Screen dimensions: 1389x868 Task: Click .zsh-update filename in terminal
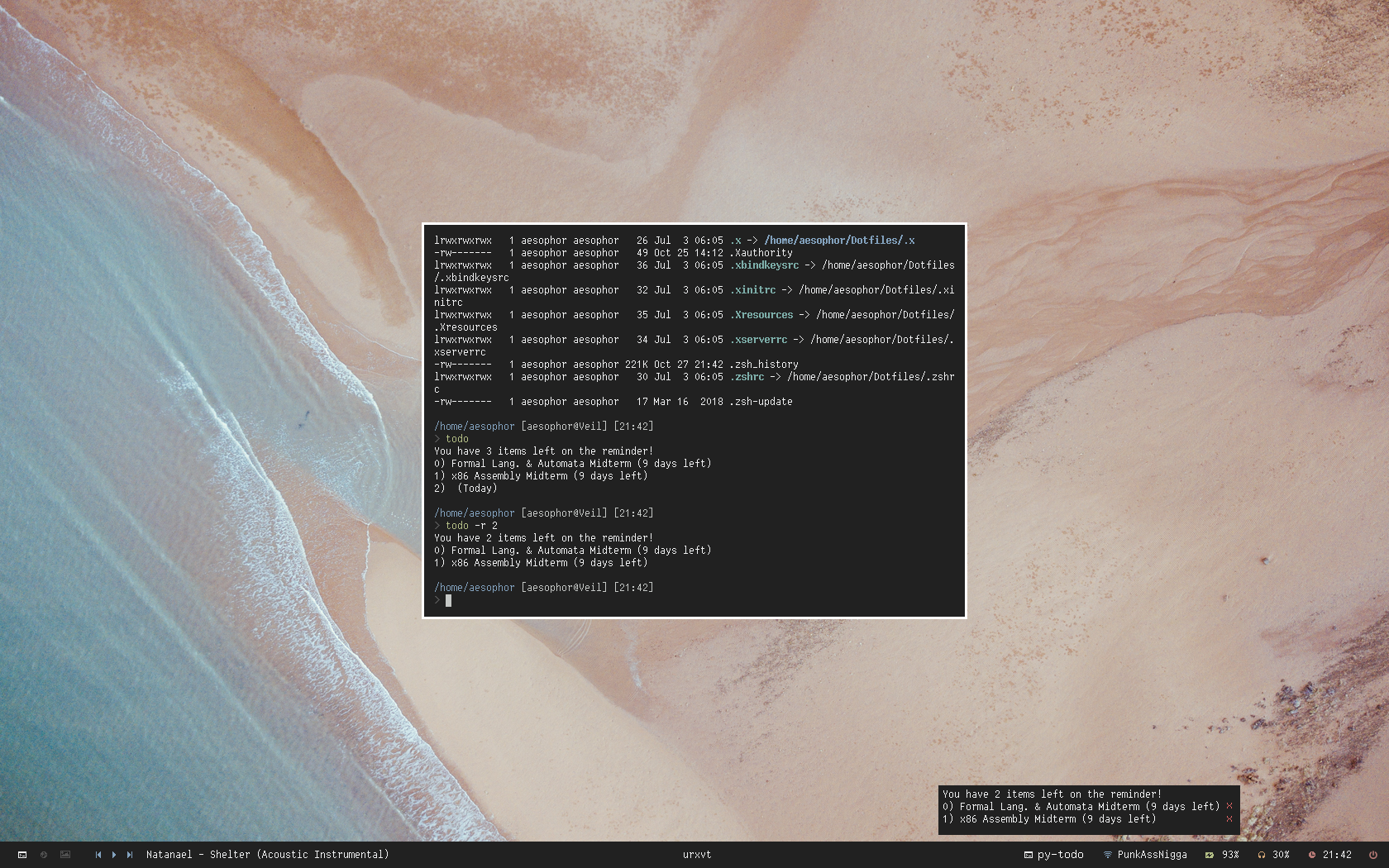761,401
